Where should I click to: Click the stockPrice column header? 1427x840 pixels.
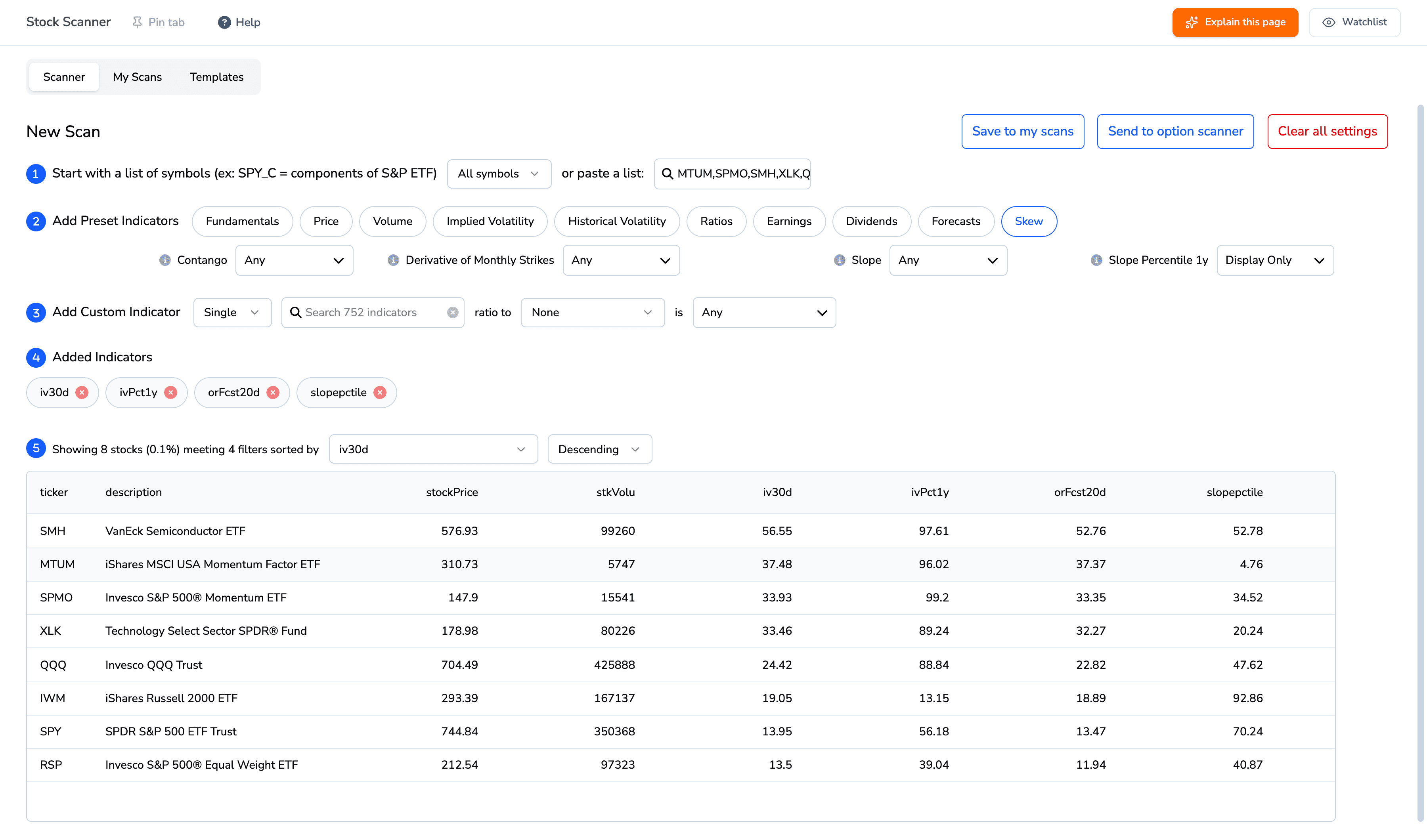click(x=452, y=493)
